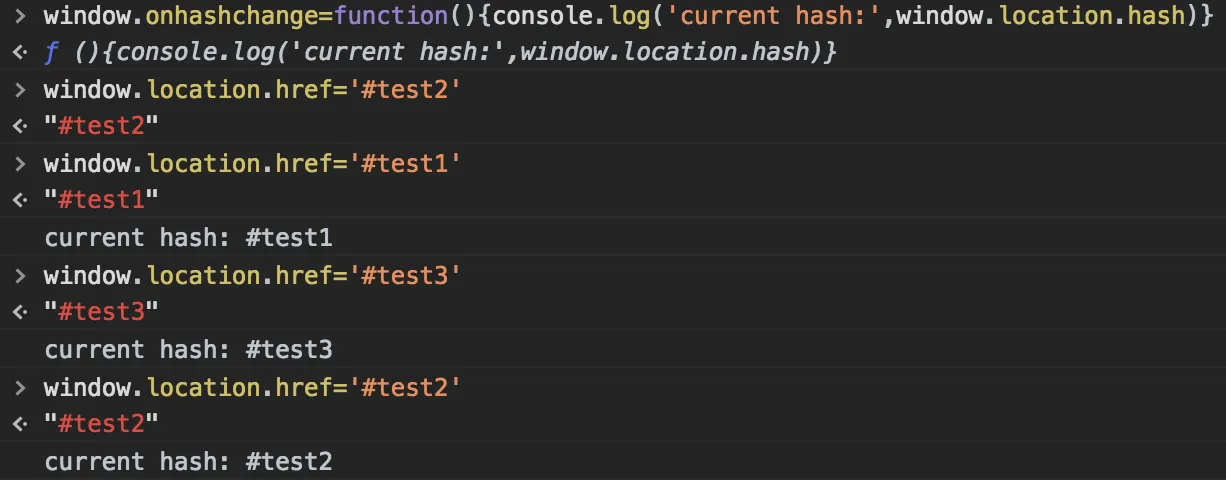Click the last window.location.href='#test2' command text
The height and width of the screenshot is (480, 1226).
tap(252, 387)
